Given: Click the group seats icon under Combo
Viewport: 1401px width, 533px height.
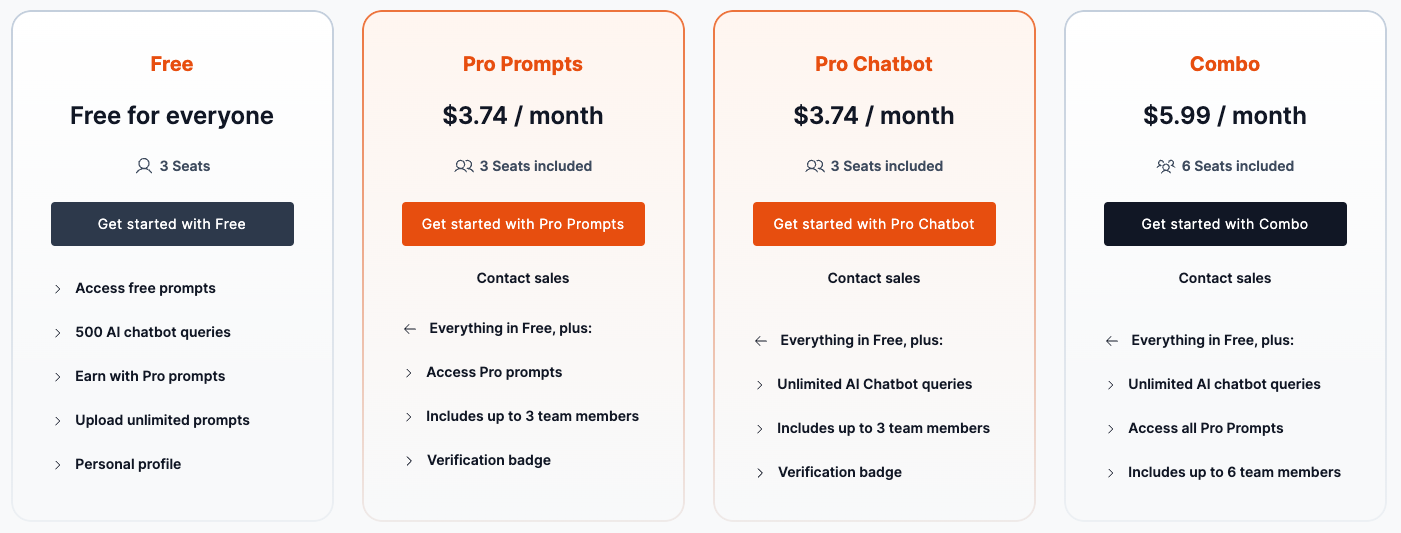Looking at the screenshot, I should (x=1166, y=166).
